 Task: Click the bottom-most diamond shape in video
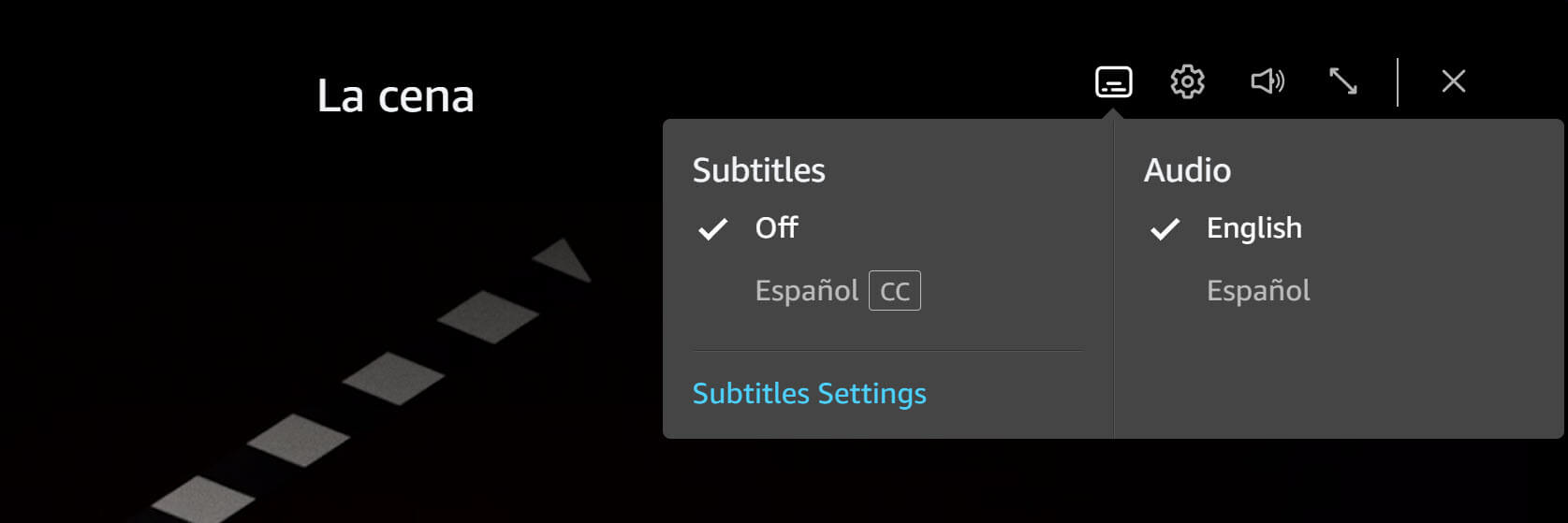click(203, 499)
